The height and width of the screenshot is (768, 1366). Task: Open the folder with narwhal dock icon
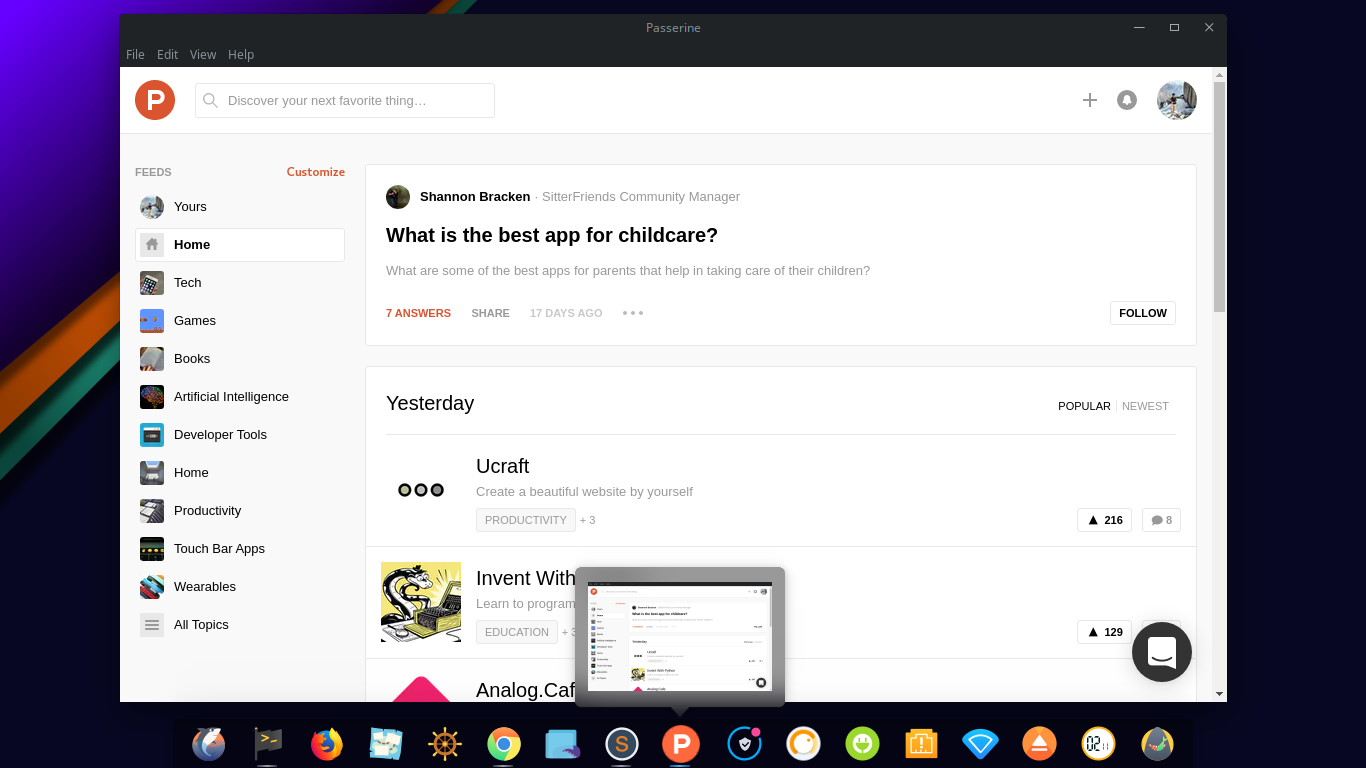[x=563, y=744]
